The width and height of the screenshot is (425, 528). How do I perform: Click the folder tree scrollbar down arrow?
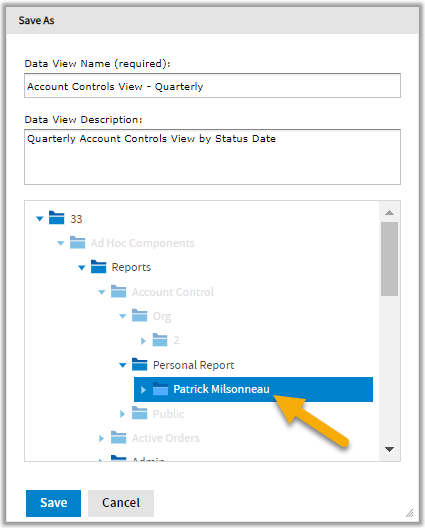pos(390,449)
